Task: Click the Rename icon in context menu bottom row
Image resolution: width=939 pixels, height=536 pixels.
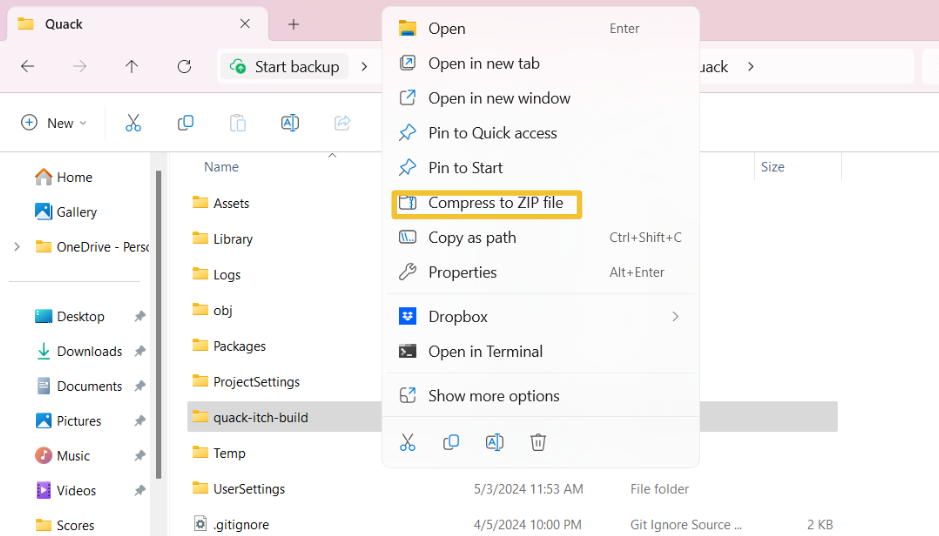Action: pyautogui.click(x=495, y=443)
